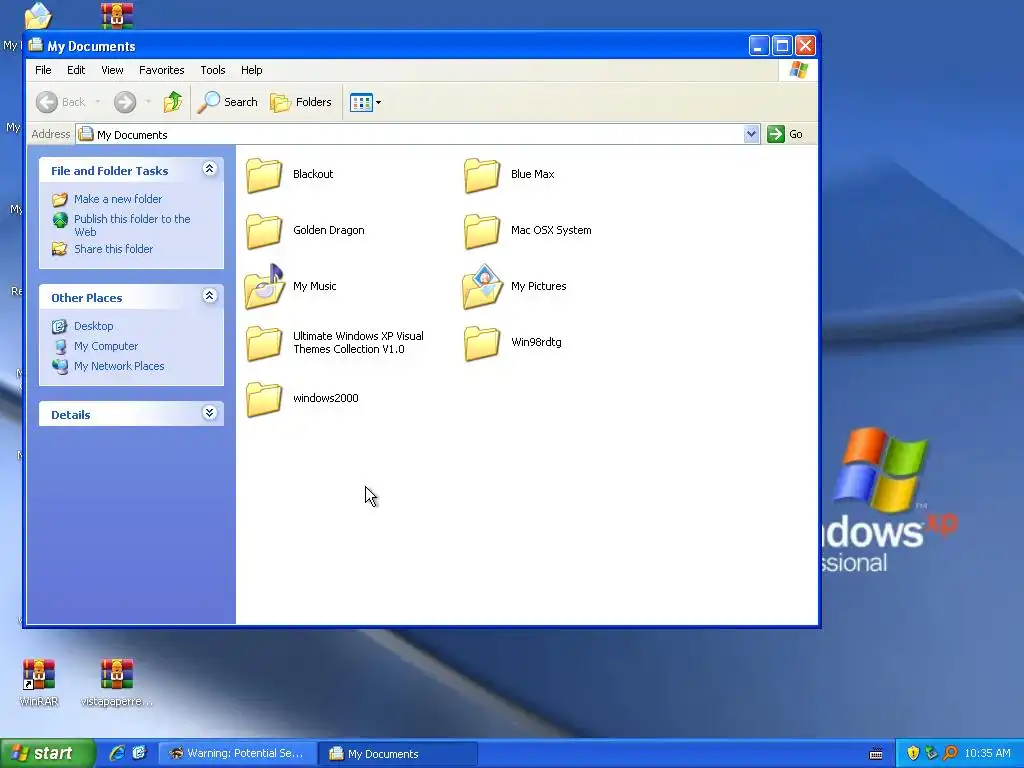1024x768 pixels.
Task: Click the orange magnifier tray icon
Action: (x=950, y=754)
